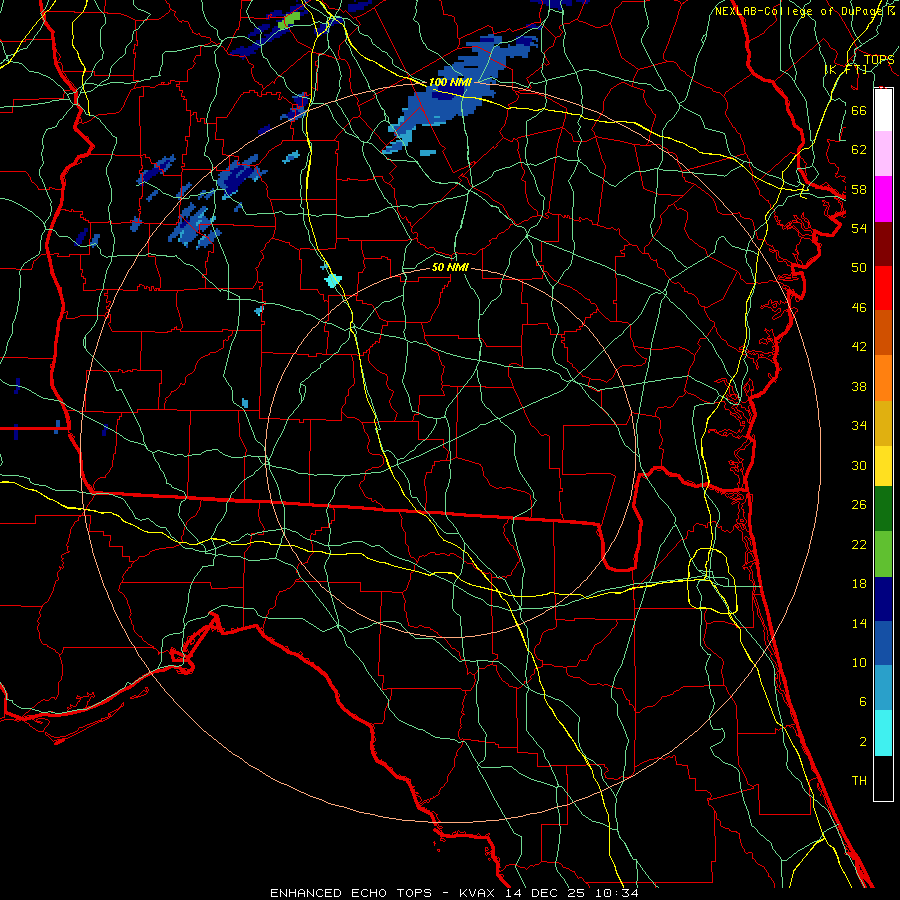Click the cyan 2-6 kft legend swatch
This screenshot has height=900, width=900.
pos(883,733)
